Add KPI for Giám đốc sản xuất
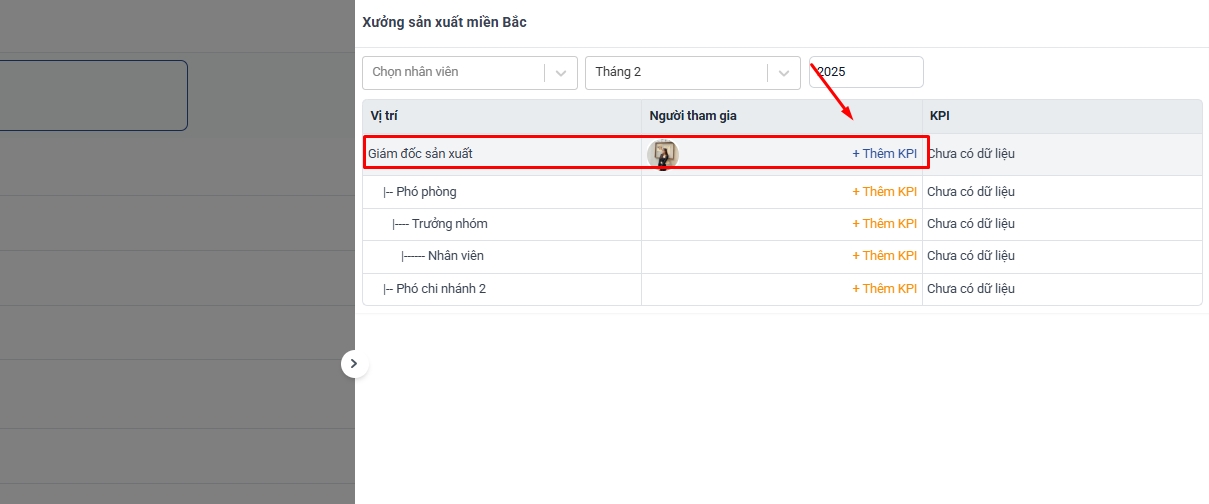 pyautogui.click(x=884, y=154)
